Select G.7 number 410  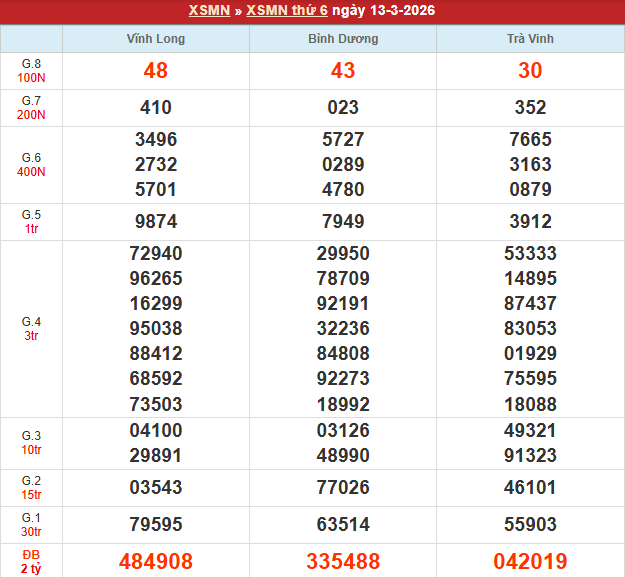pos(156,108)
